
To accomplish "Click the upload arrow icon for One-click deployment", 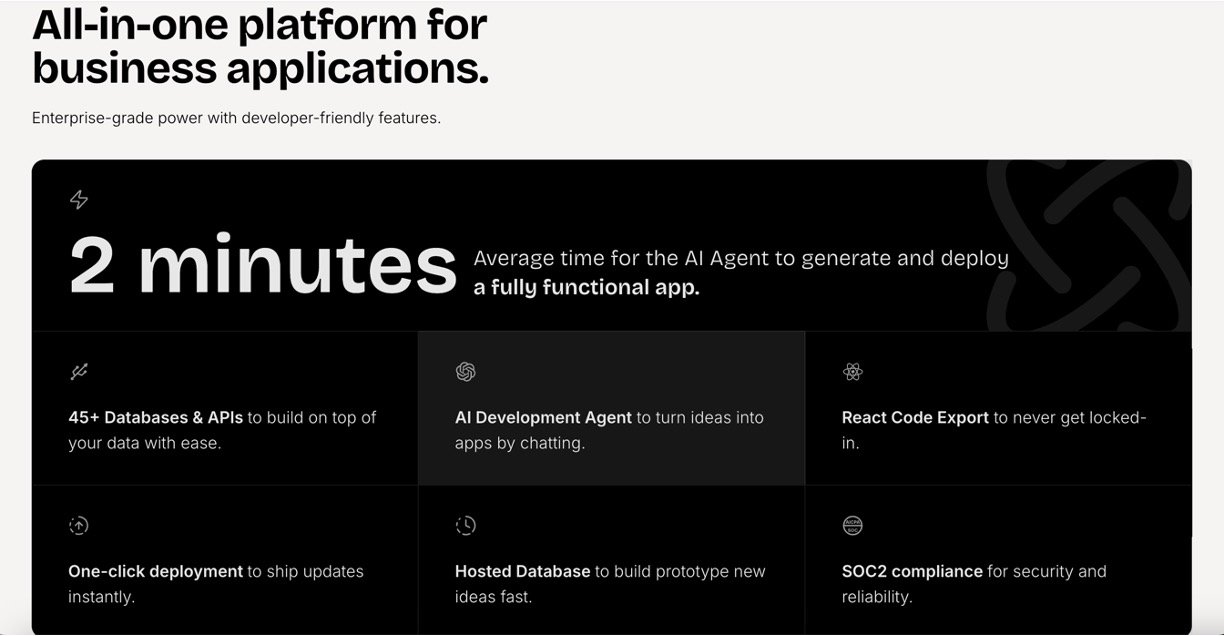I will click(79, 525).
